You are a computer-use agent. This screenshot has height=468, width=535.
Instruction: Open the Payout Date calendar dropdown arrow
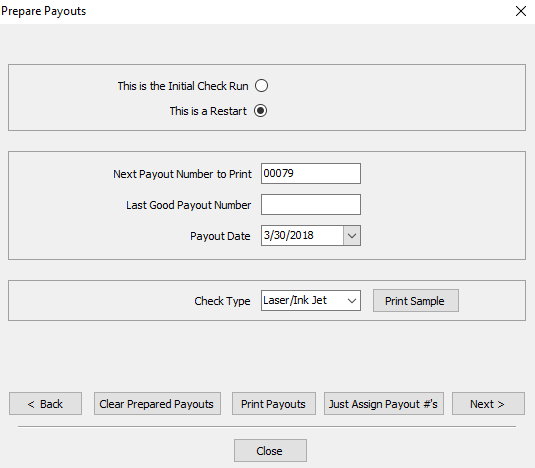tap(352, 235)
